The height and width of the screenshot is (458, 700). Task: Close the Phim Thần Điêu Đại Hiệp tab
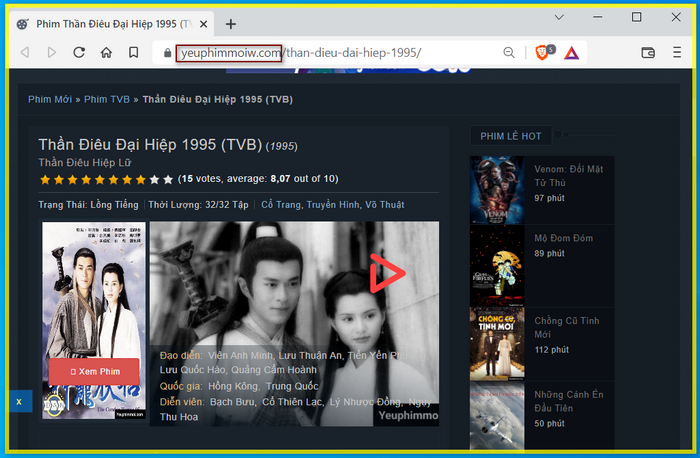(203, 24)
